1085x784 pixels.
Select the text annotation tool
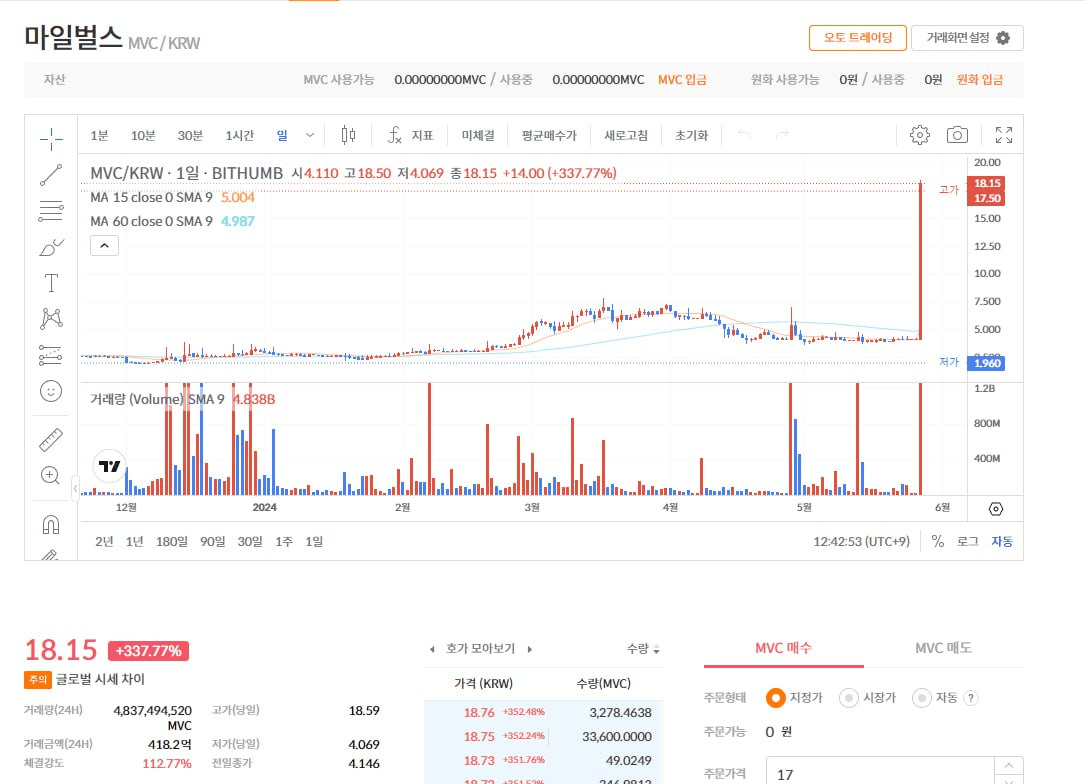tap(51, 283)
